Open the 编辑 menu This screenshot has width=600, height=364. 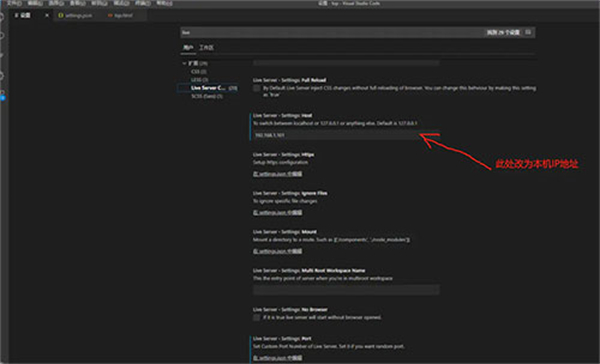click(35, 3)
